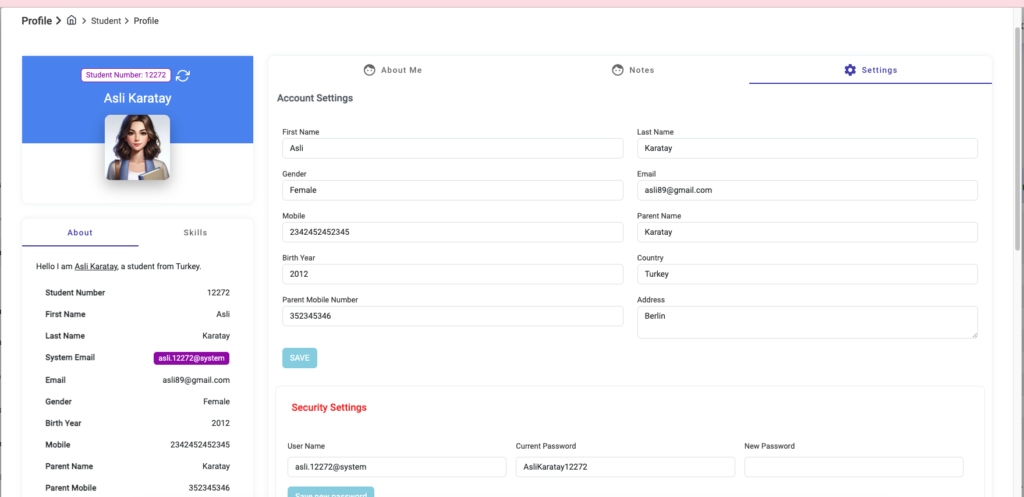Click the Gender field showing Female
1024x497 pixels.
(452, 190)
